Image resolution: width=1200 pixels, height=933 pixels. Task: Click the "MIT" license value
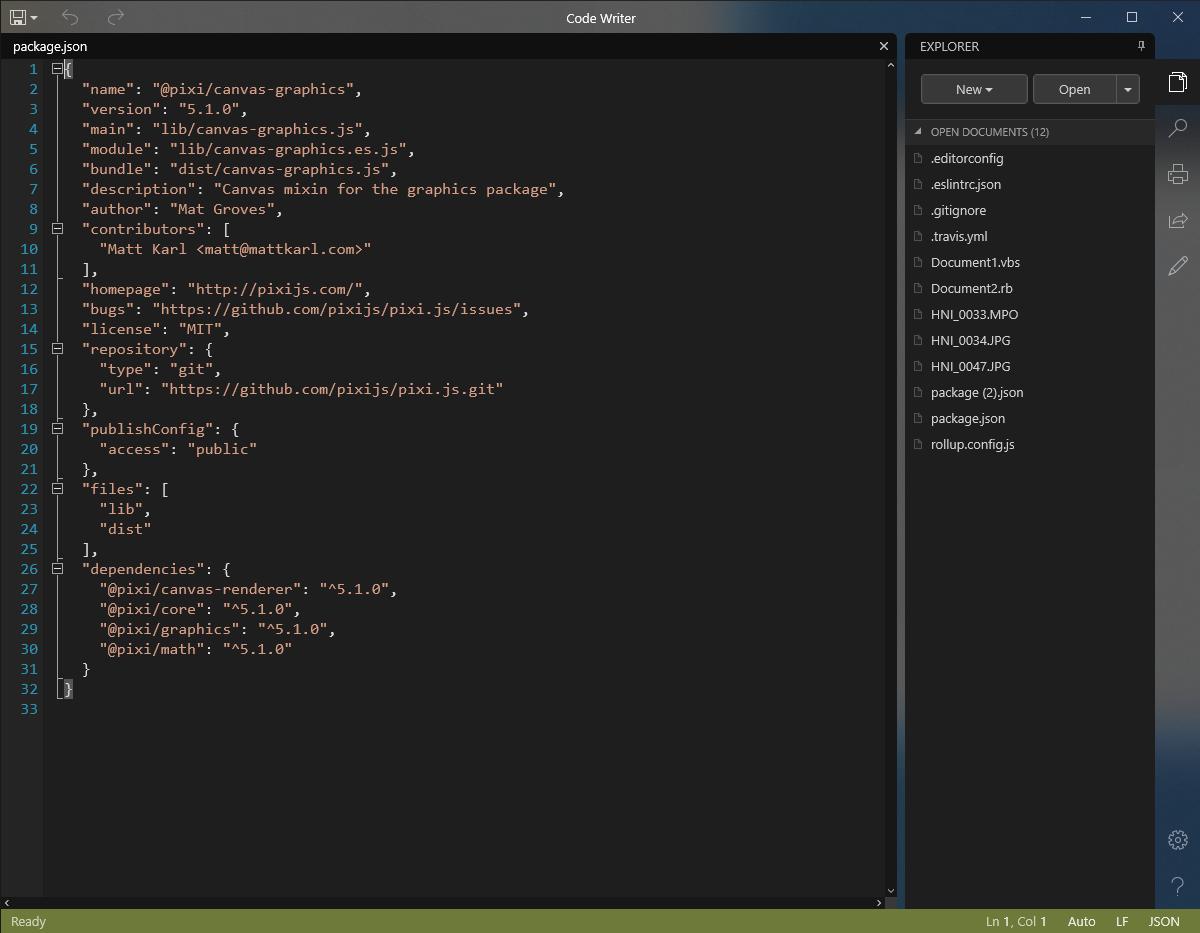(200, 329)
